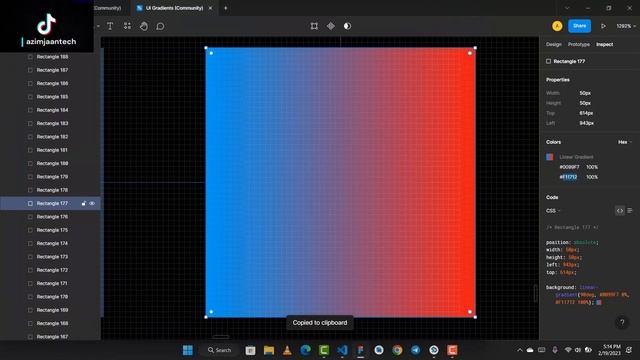Open Microsoft Edge from the taskbar

click(305, 350)
